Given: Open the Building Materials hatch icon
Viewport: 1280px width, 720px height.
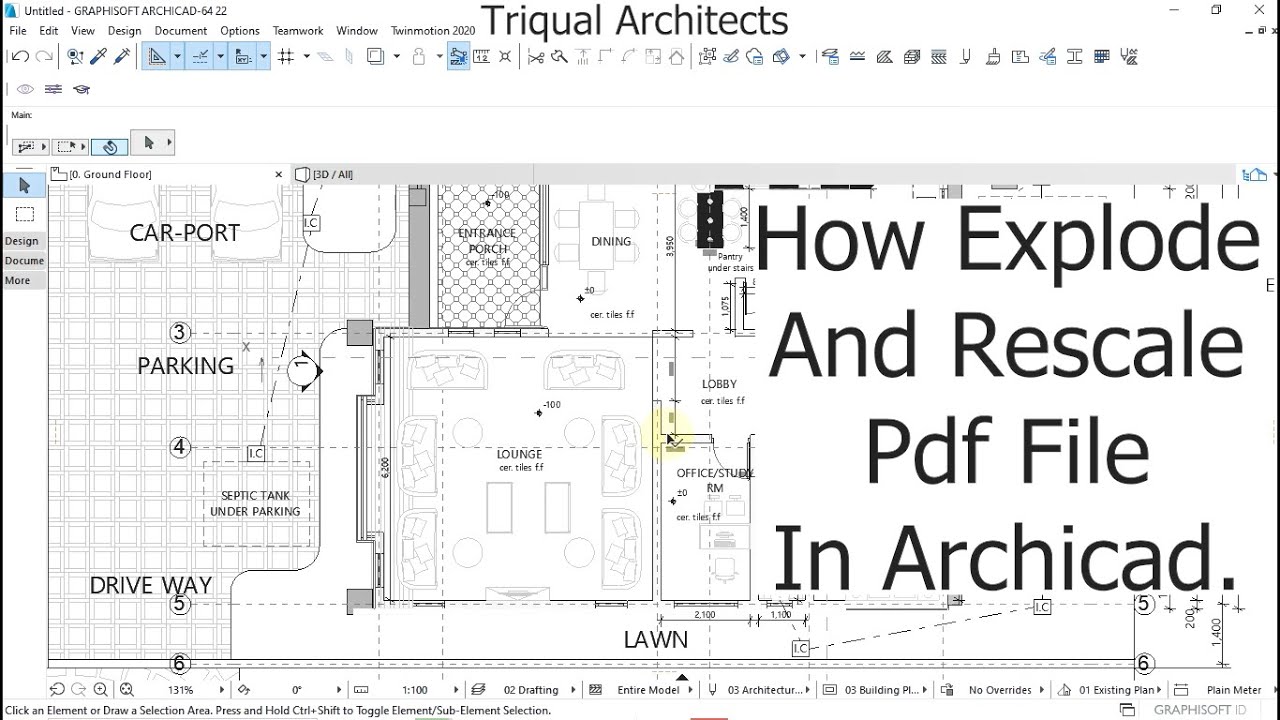Looking at the screenshot, I should (x=938, y=57).
